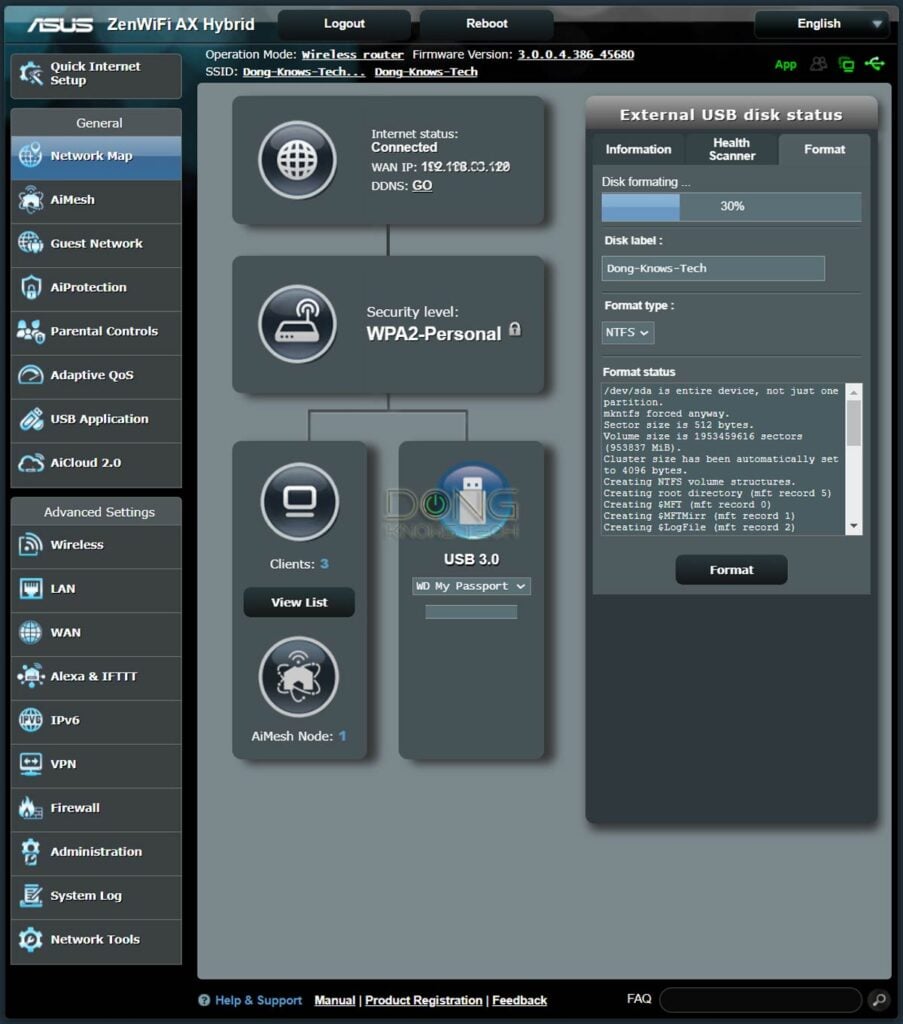Screen dimensions: 903x1024
Task: Switch to the Information tab
Action: click(638, 150)
